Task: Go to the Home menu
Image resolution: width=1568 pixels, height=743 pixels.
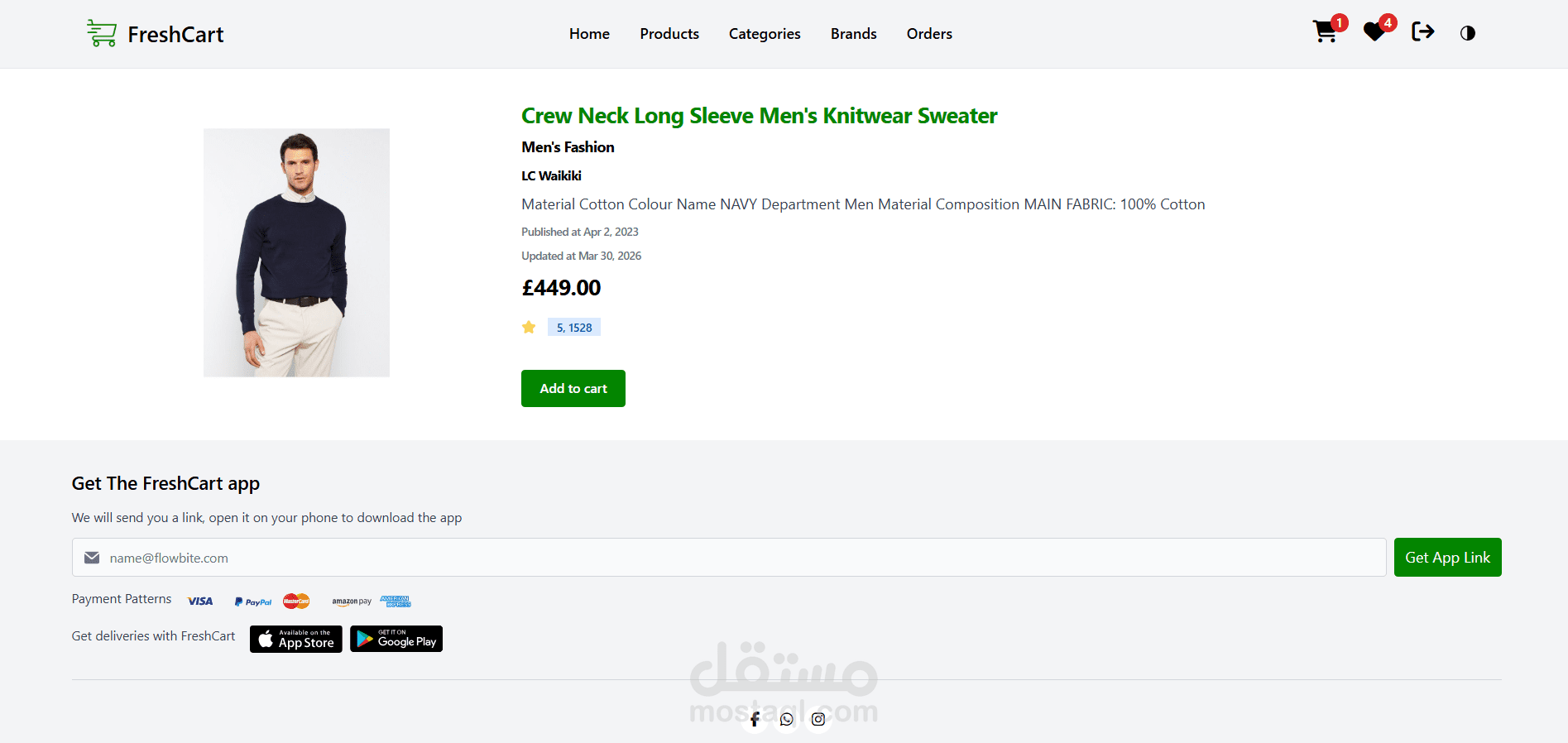Action: coord(589,34)
